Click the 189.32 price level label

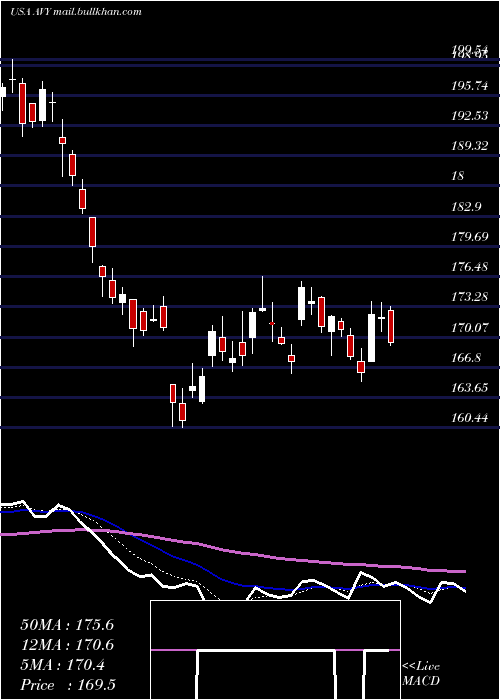coord(470,146)
